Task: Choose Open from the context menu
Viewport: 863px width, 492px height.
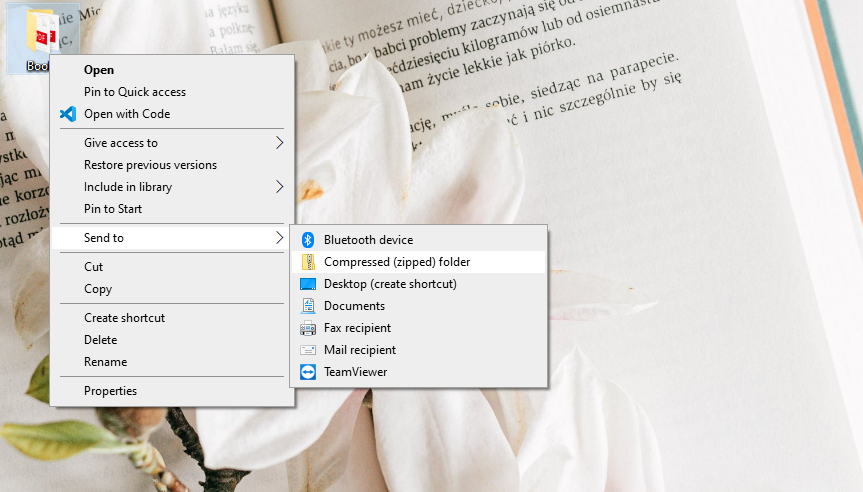Action: (x=172, y=70)
